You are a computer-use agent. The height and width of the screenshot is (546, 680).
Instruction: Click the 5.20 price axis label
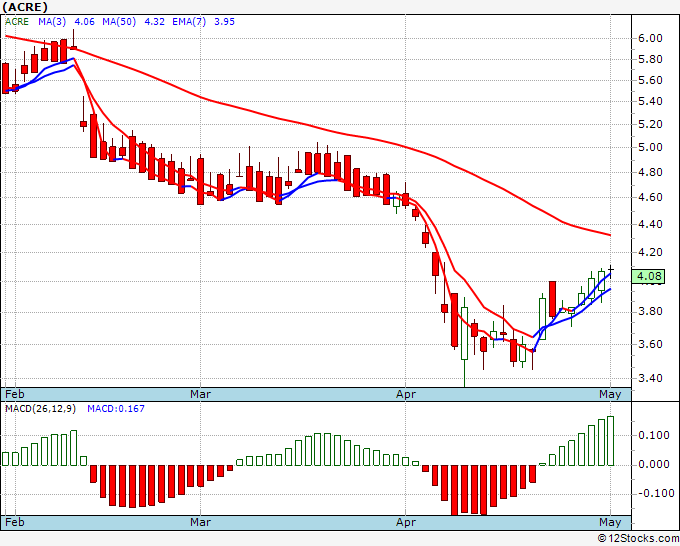point(650,124)
